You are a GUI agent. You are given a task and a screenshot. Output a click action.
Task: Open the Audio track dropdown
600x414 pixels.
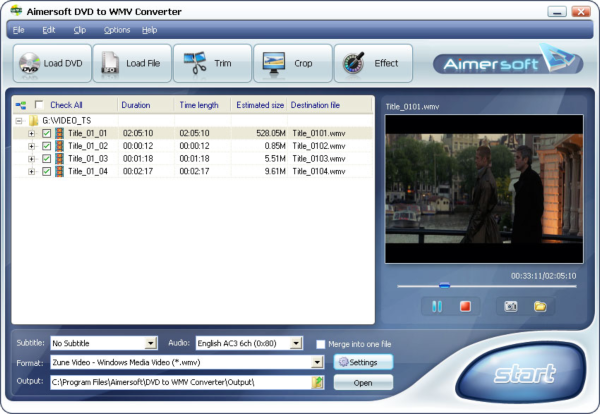pos(296,343)
